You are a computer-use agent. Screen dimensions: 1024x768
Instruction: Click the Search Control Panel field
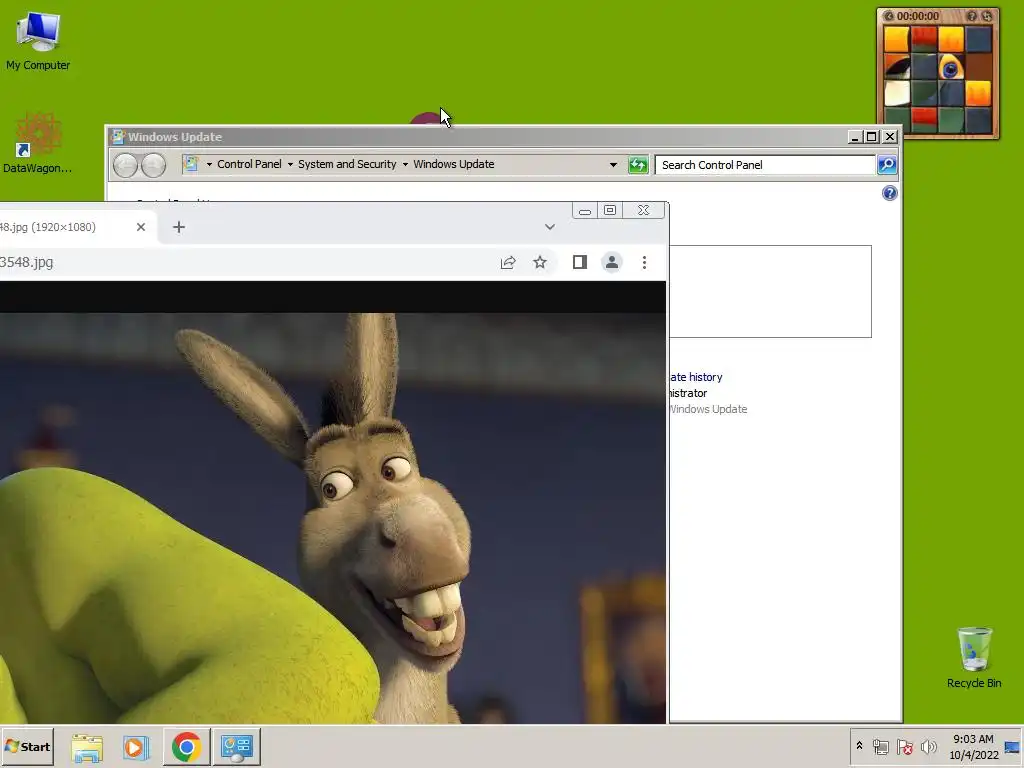(764, 165)
